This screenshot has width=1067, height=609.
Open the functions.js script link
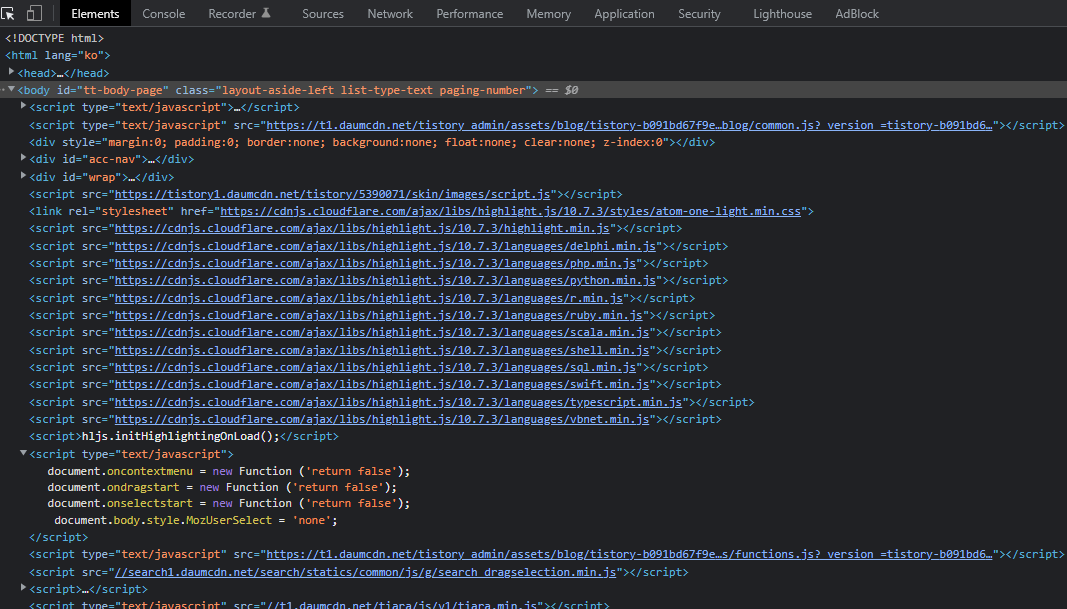point(629,555)
